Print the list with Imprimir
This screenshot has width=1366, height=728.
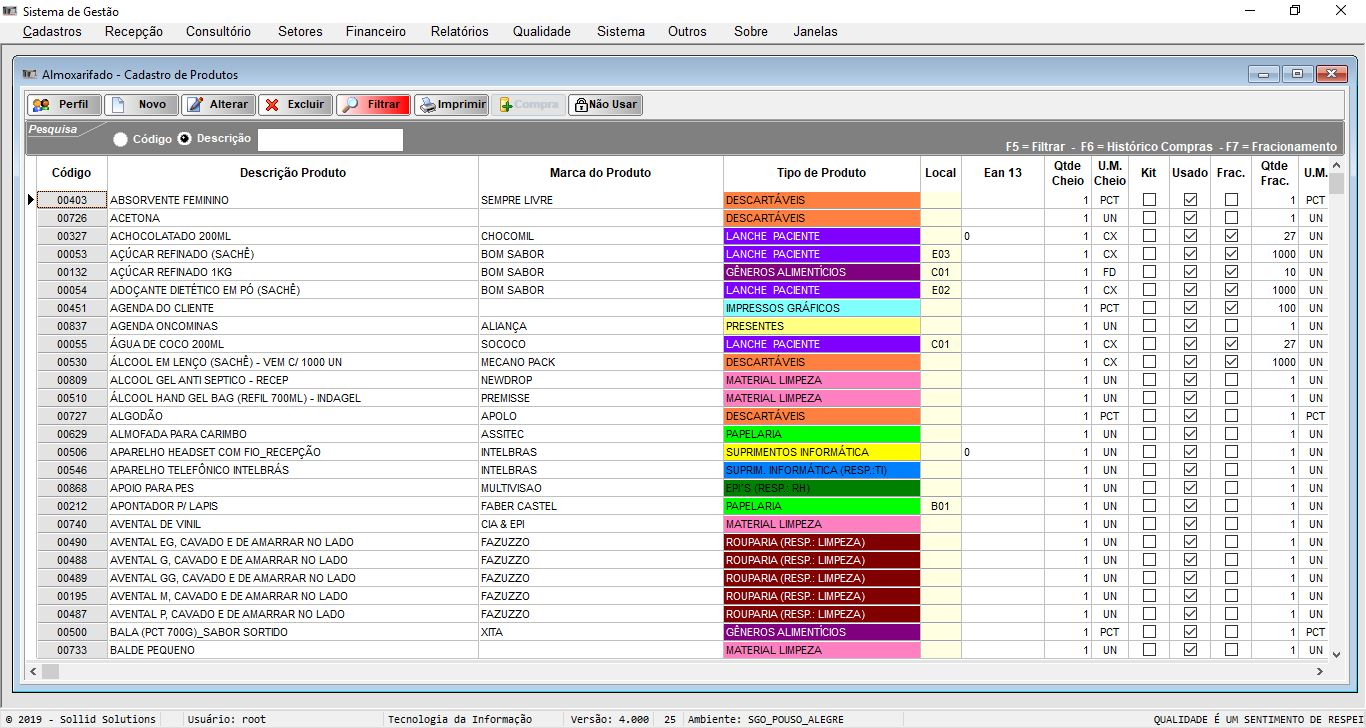[450, 104]
